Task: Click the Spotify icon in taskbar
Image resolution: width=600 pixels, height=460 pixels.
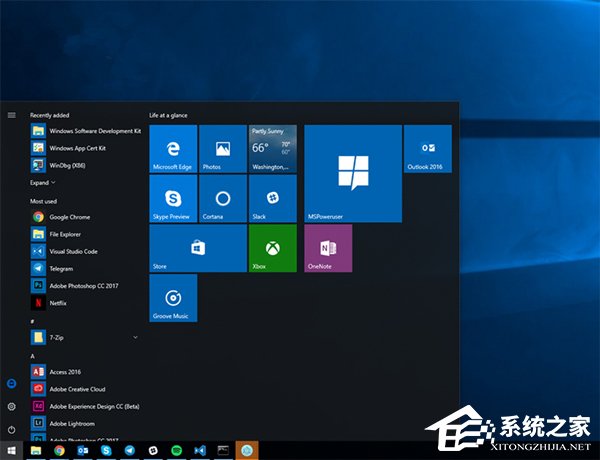Action: (x=176, y=450)
